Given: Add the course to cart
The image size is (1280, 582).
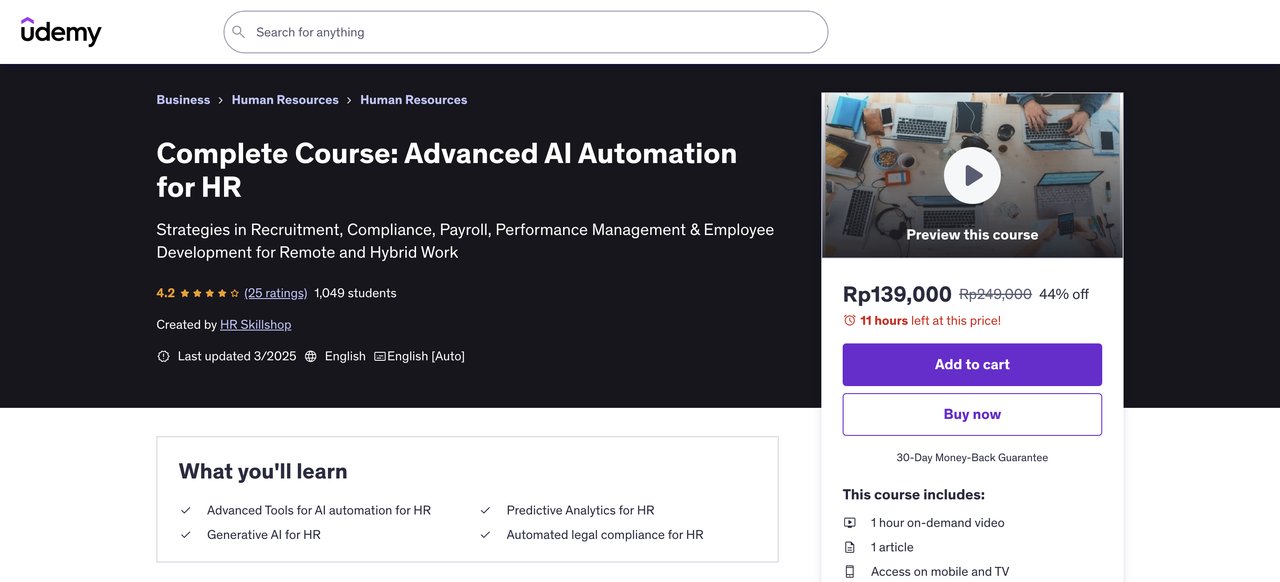Looking at the screenshot, I should 972,365.
